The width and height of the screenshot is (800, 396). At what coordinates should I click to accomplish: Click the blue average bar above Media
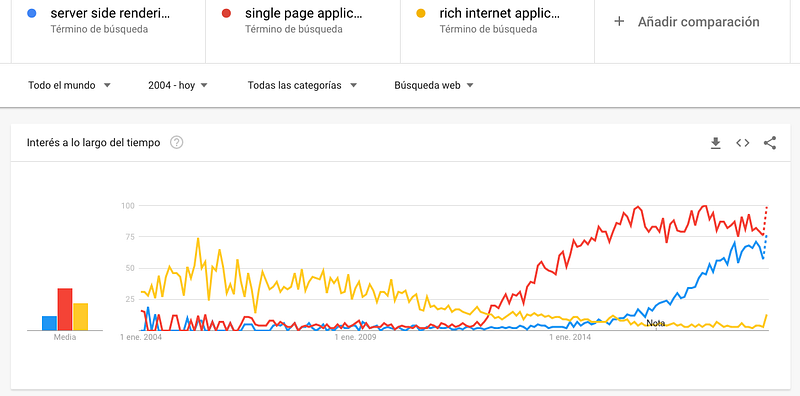[49, 323]
